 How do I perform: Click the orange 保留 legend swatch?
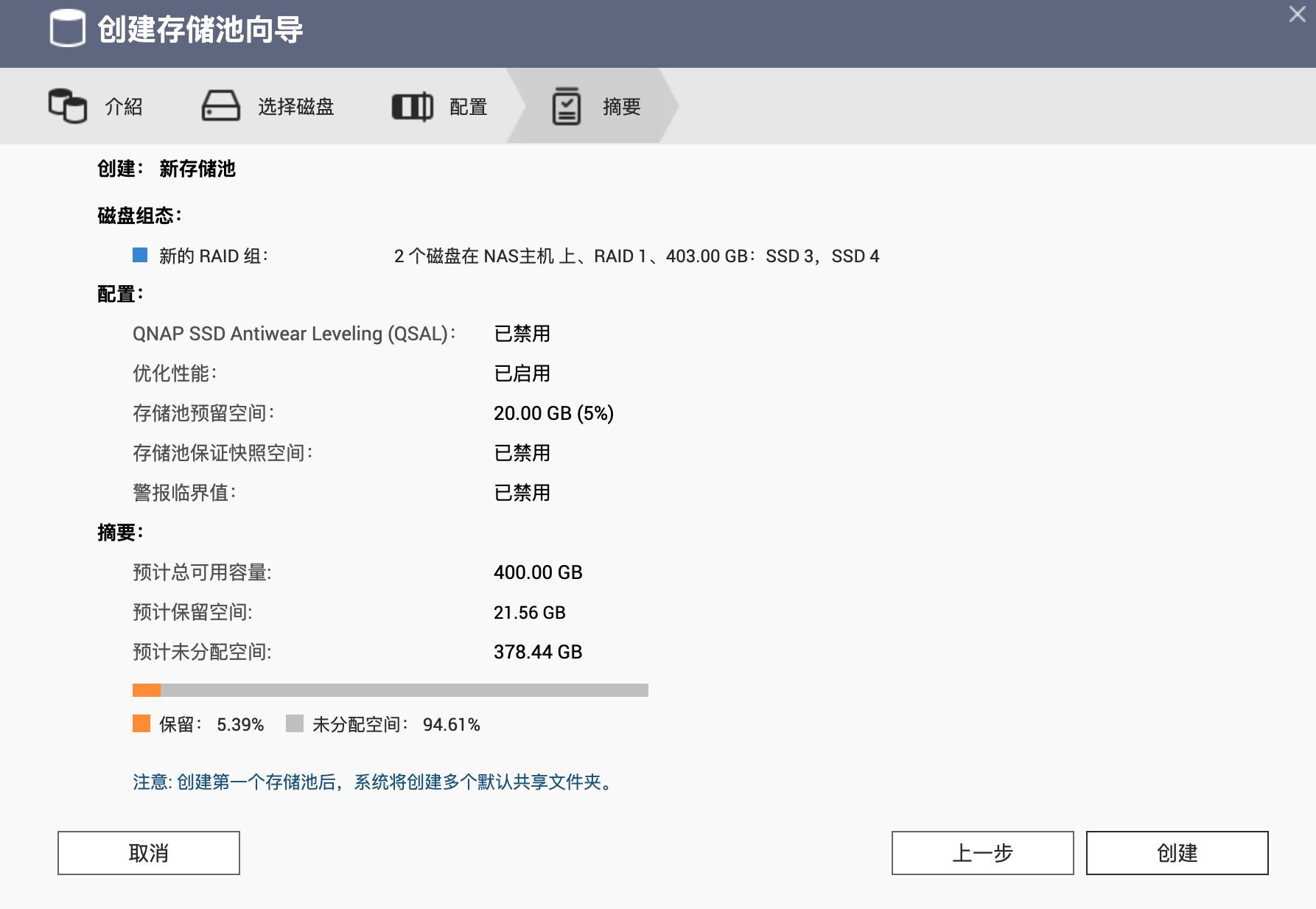coord(140,724)
